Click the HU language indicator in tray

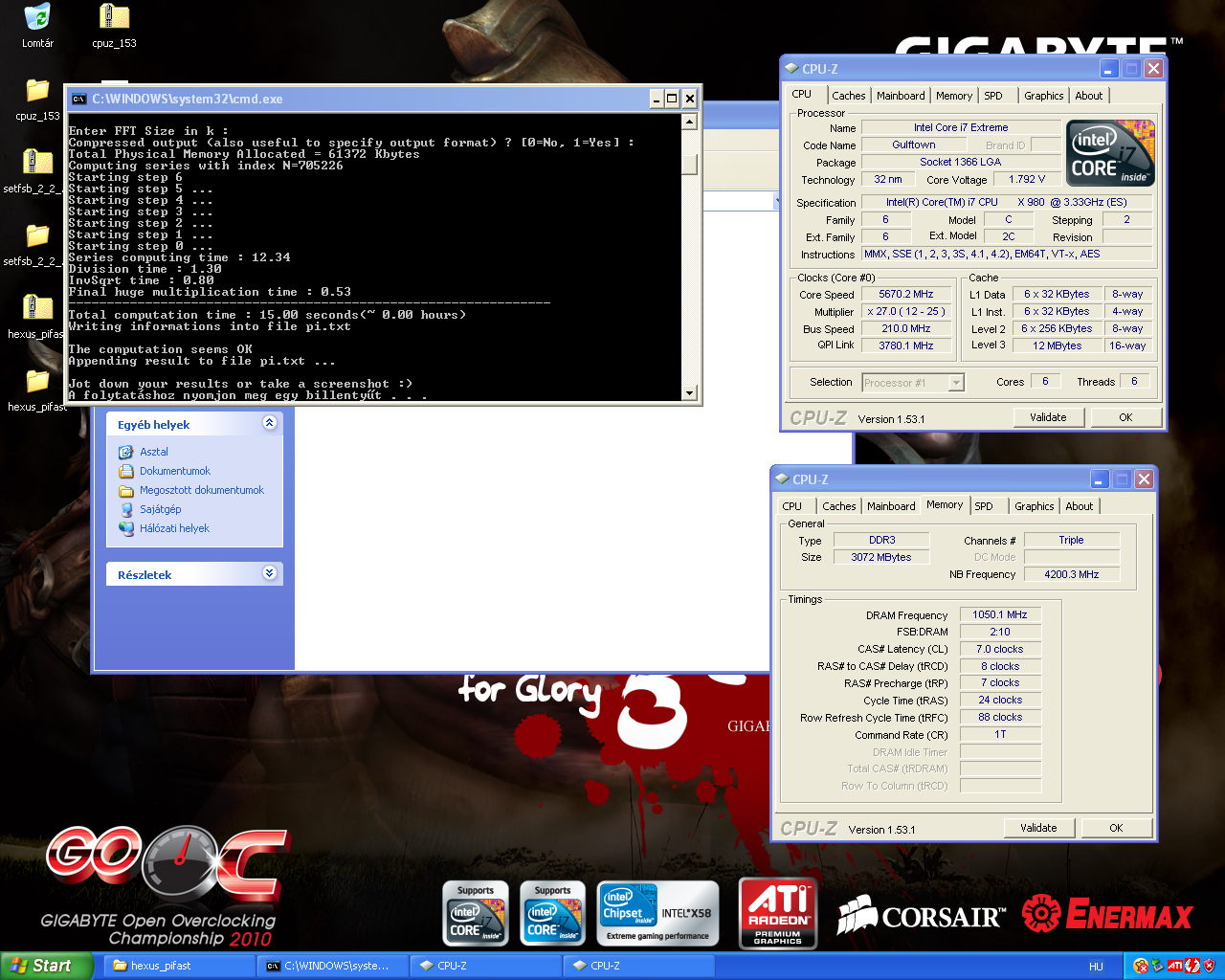(1096, 967)
